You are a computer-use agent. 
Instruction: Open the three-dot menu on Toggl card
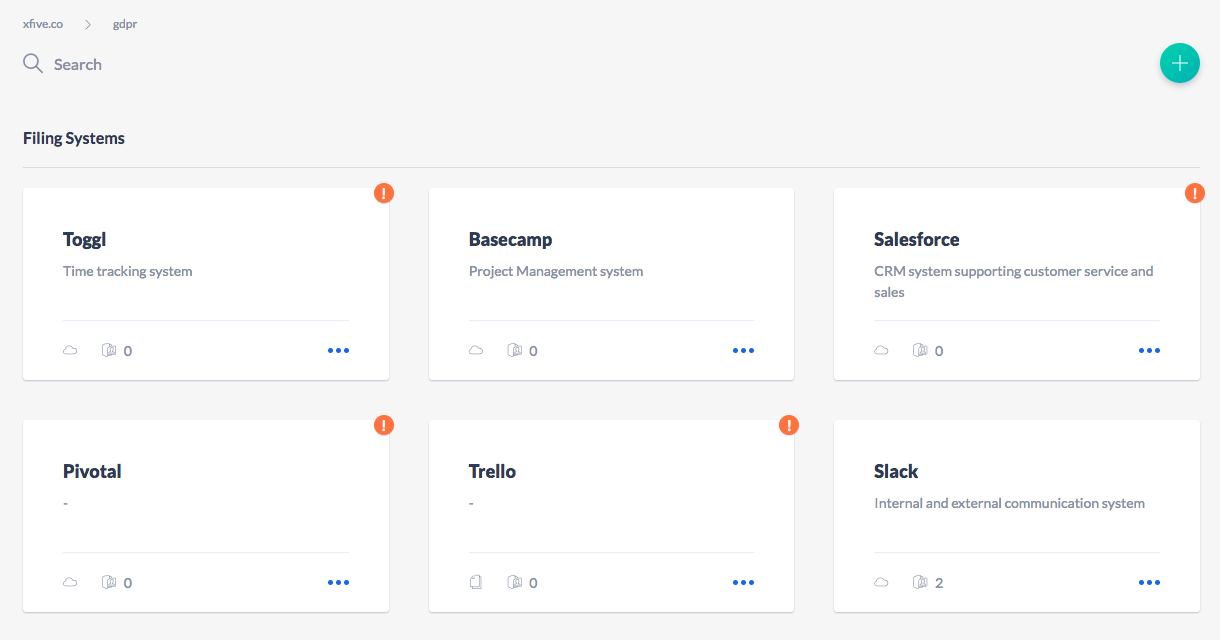tap(338, 351)
